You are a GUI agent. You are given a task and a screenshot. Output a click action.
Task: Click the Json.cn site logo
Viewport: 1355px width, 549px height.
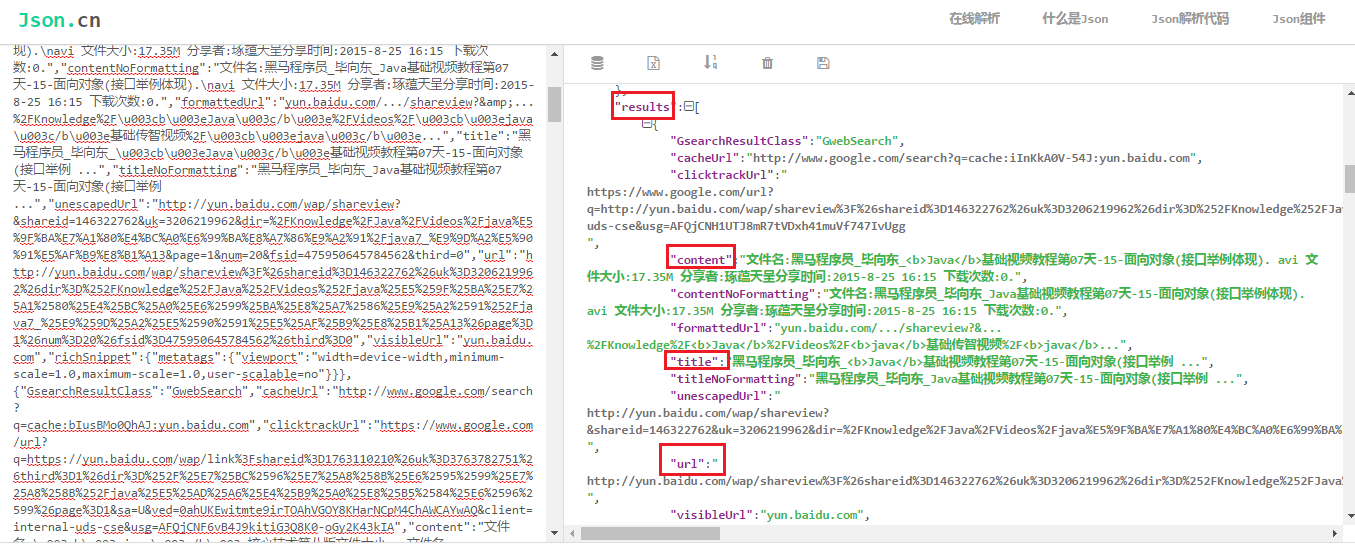(59, 19)
